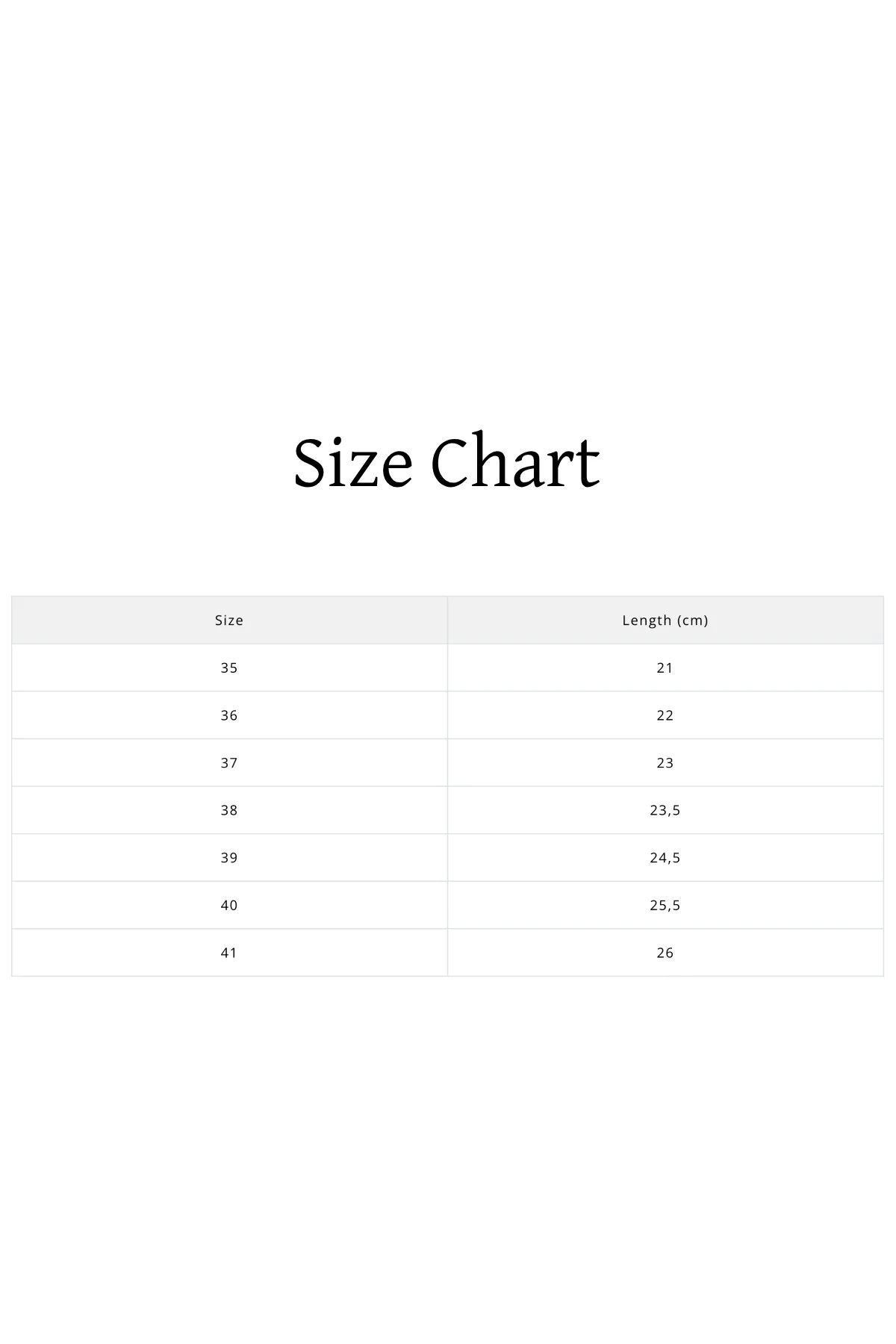Click the size 36 cell
Screen dimensions: 896x1344
tap(229, 715)
